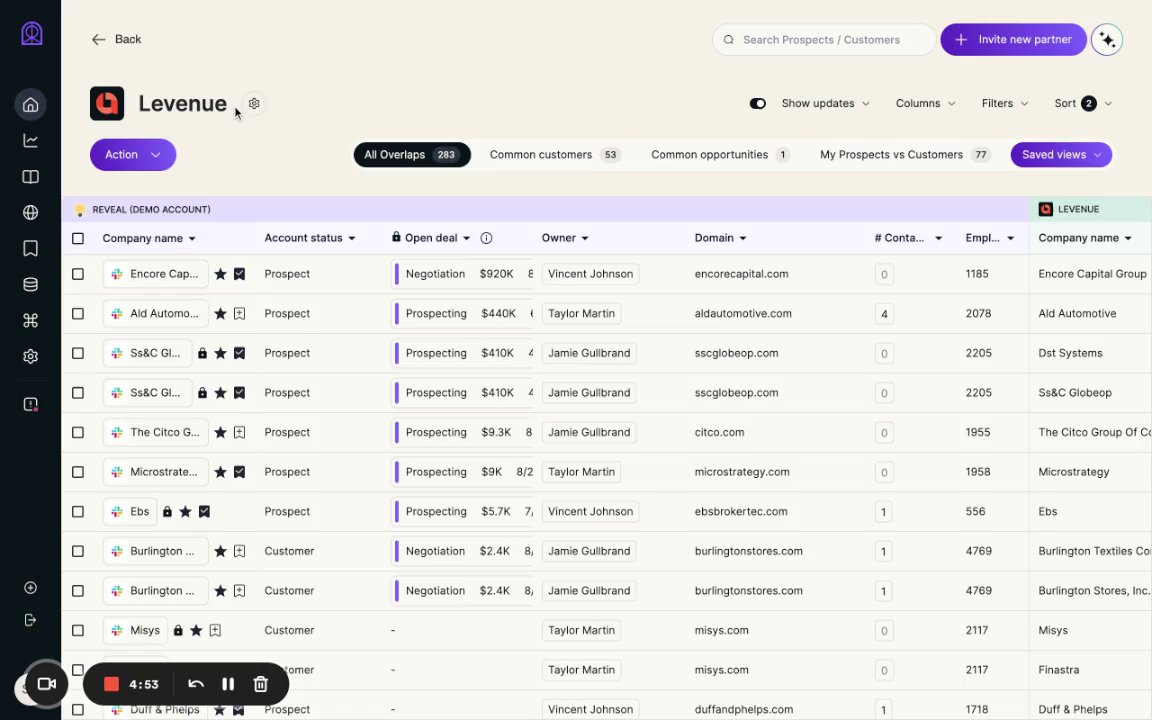
Task: Click the encorecapital.com domain cell
Action: click(x=741, y=274)
